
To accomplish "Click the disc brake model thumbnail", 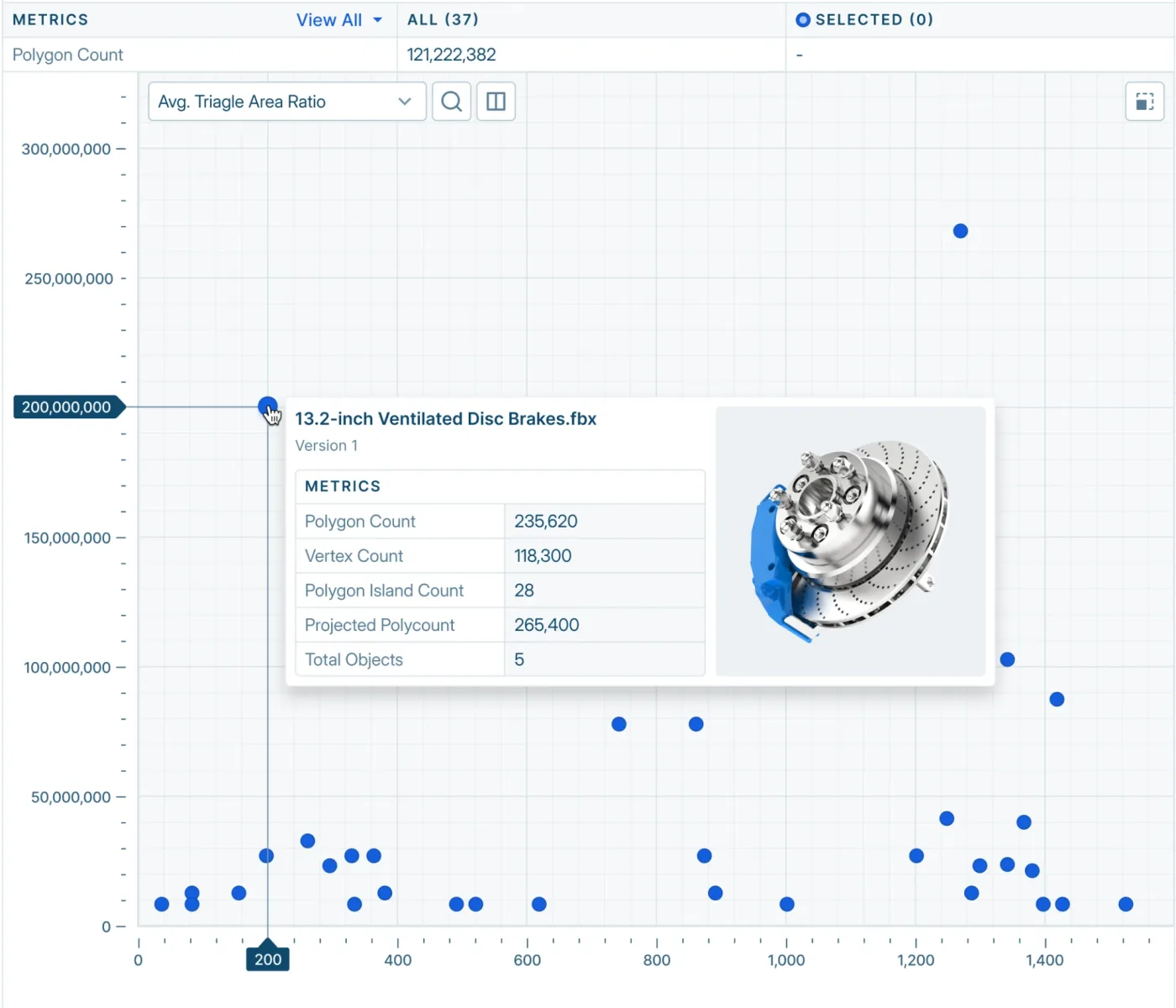I will pyautogui.click(x=850, y=542).
